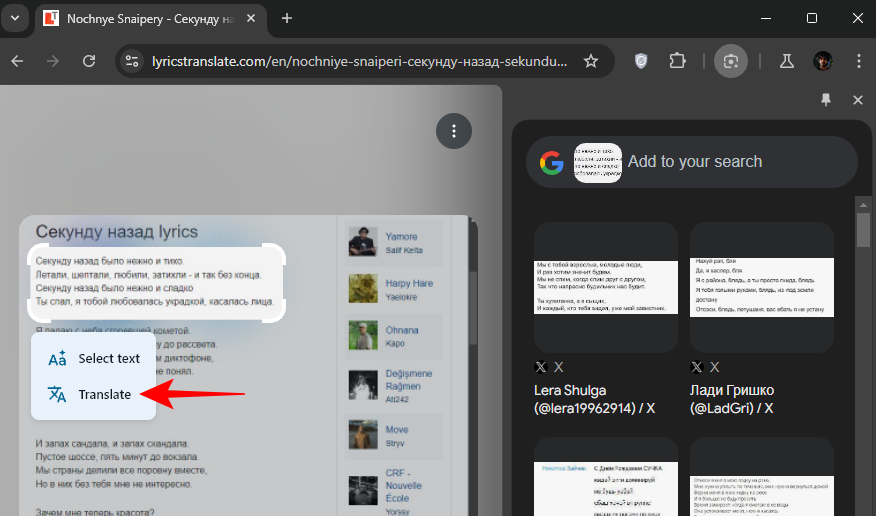The height and width of the screenshot is (516, 876).
Task: Pin the Lens side panel
Action: [826, 100]
